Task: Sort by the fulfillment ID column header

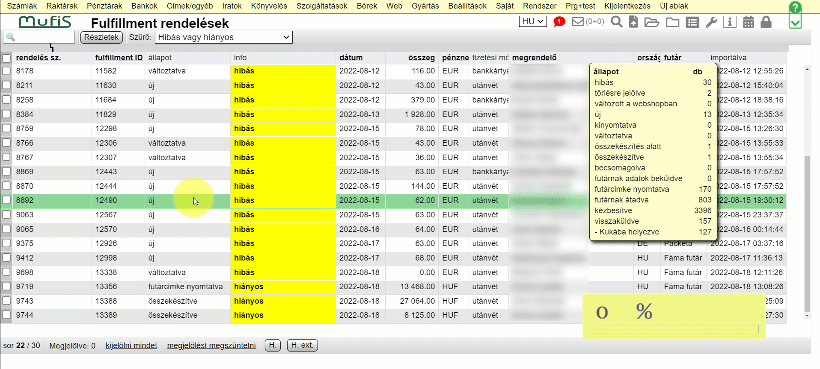Action: point(119,57)
